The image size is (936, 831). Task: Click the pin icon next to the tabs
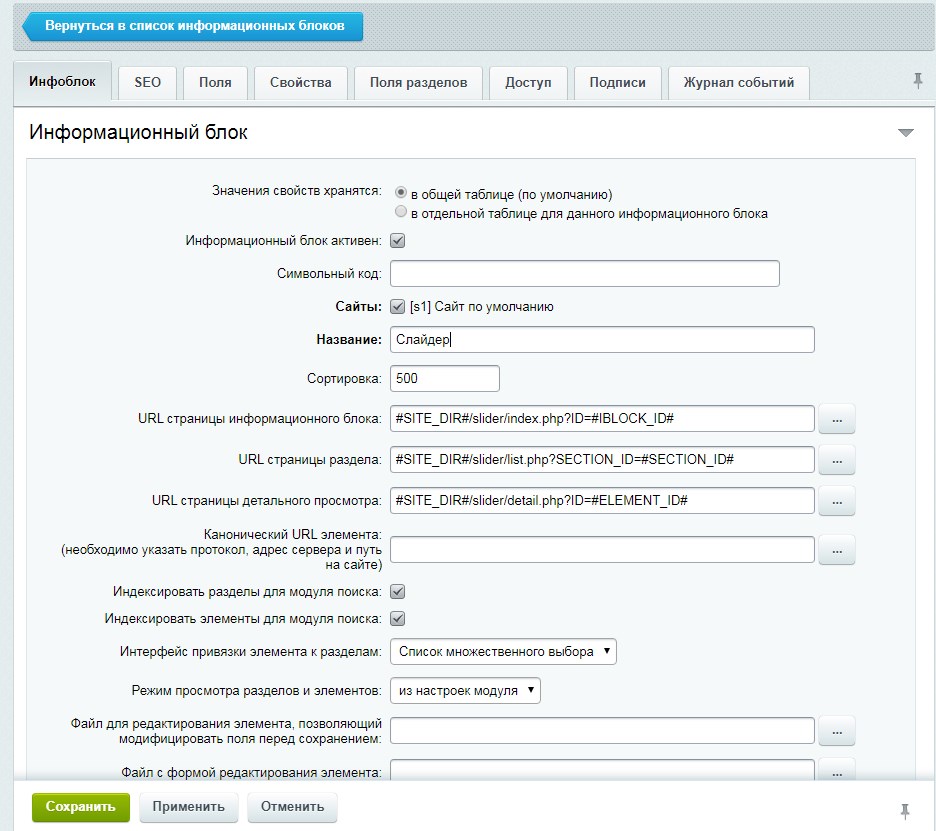pos(918,81)
